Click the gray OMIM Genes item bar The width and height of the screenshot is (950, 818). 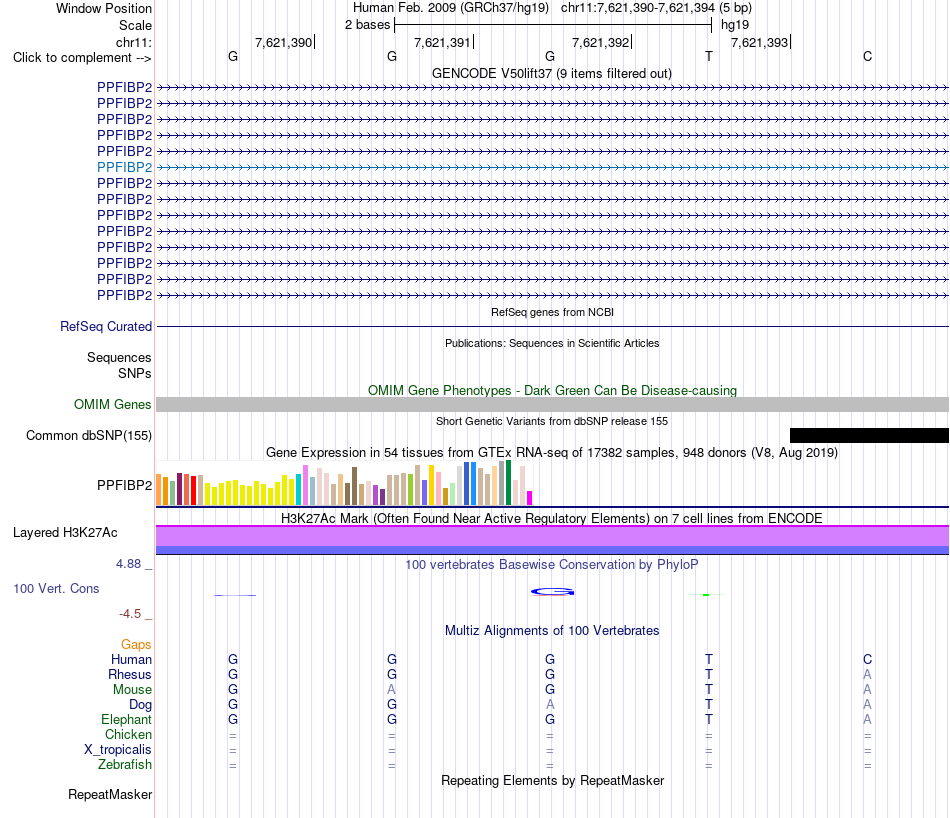tap(552, 404)
